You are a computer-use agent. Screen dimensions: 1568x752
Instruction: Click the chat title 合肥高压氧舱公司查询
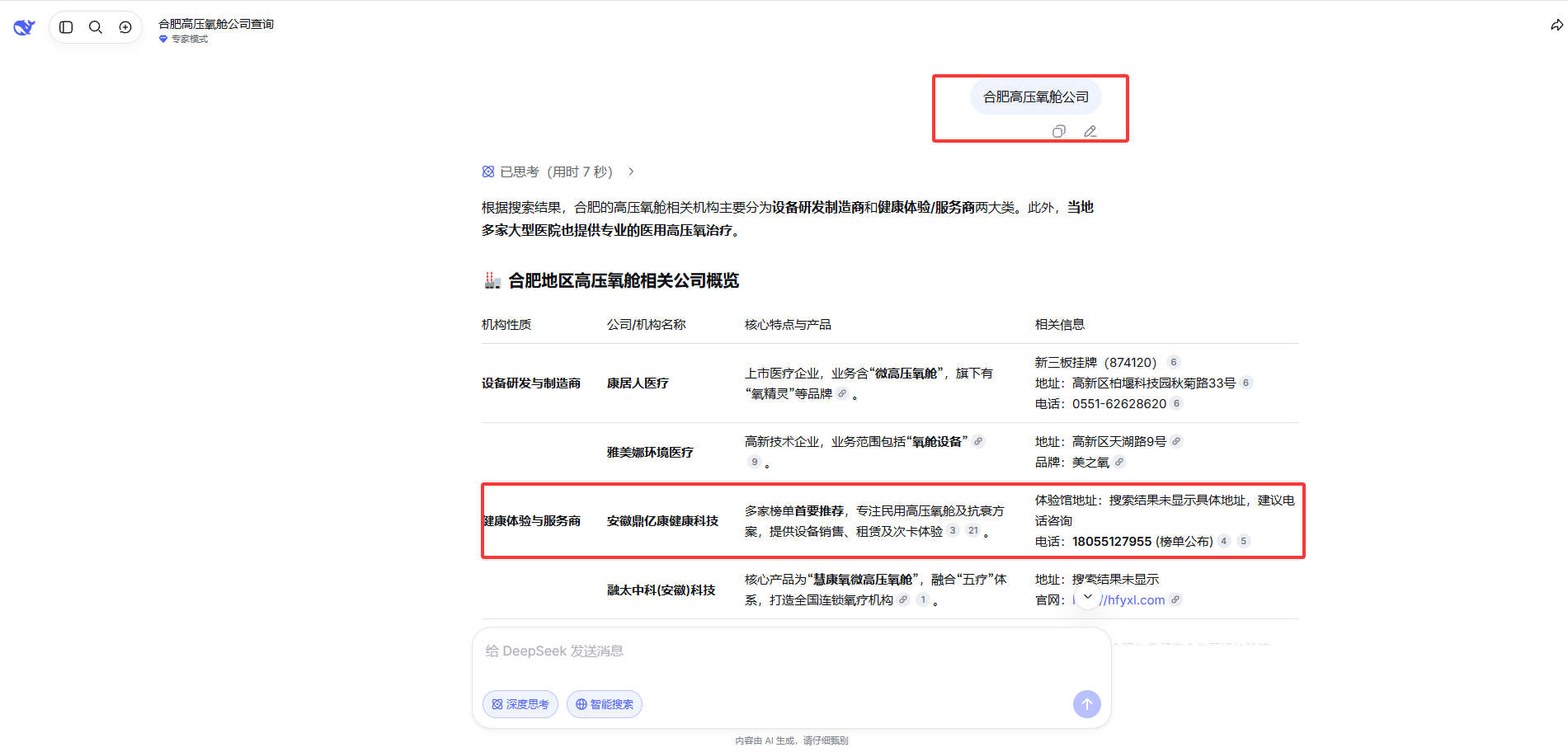(x=216, y=24)
